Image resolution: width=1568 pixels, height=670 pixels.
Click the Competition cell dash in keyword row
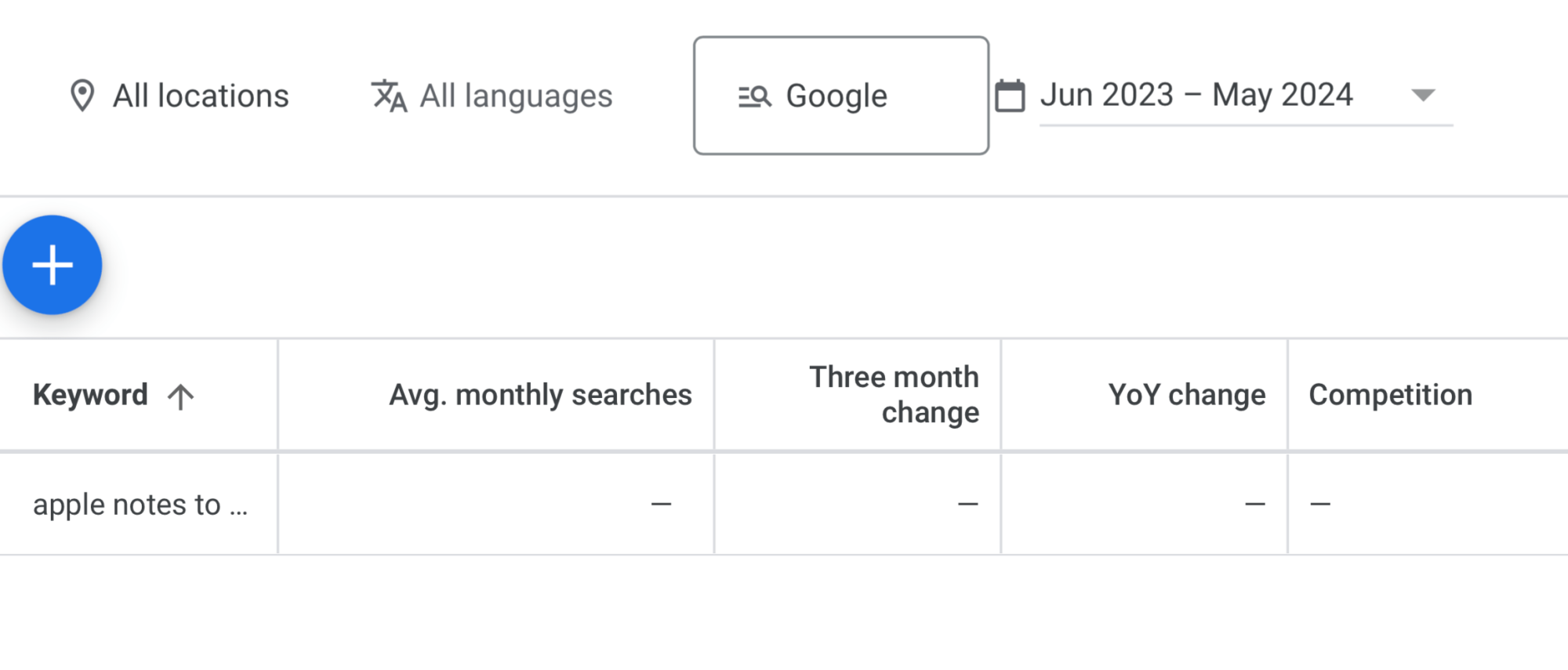1320,504
